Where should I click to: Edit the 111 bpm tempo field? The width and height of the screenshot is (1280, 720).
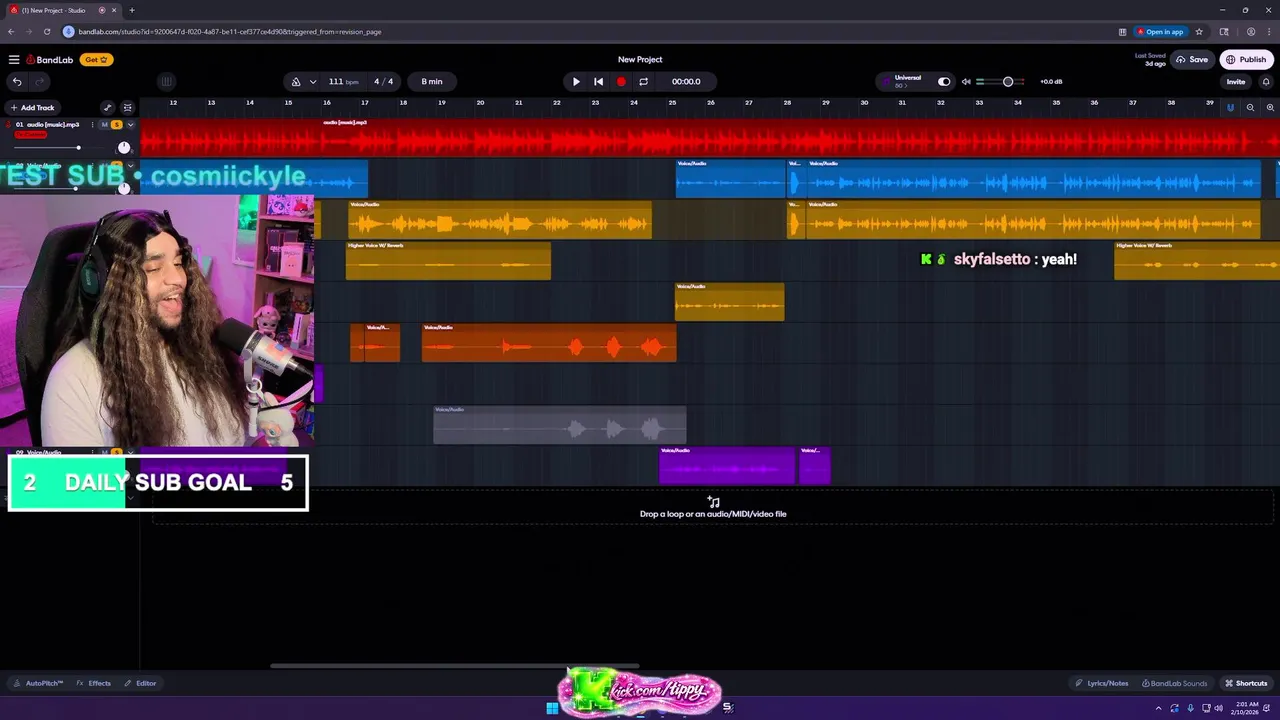[x=342, y=82]
